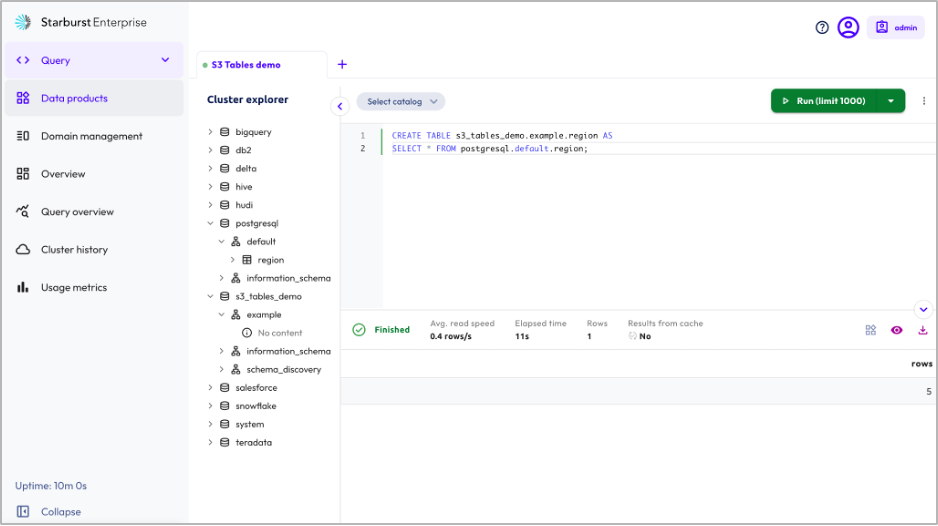
Task: Select the example schema
Action: click(x=264, y=315)
